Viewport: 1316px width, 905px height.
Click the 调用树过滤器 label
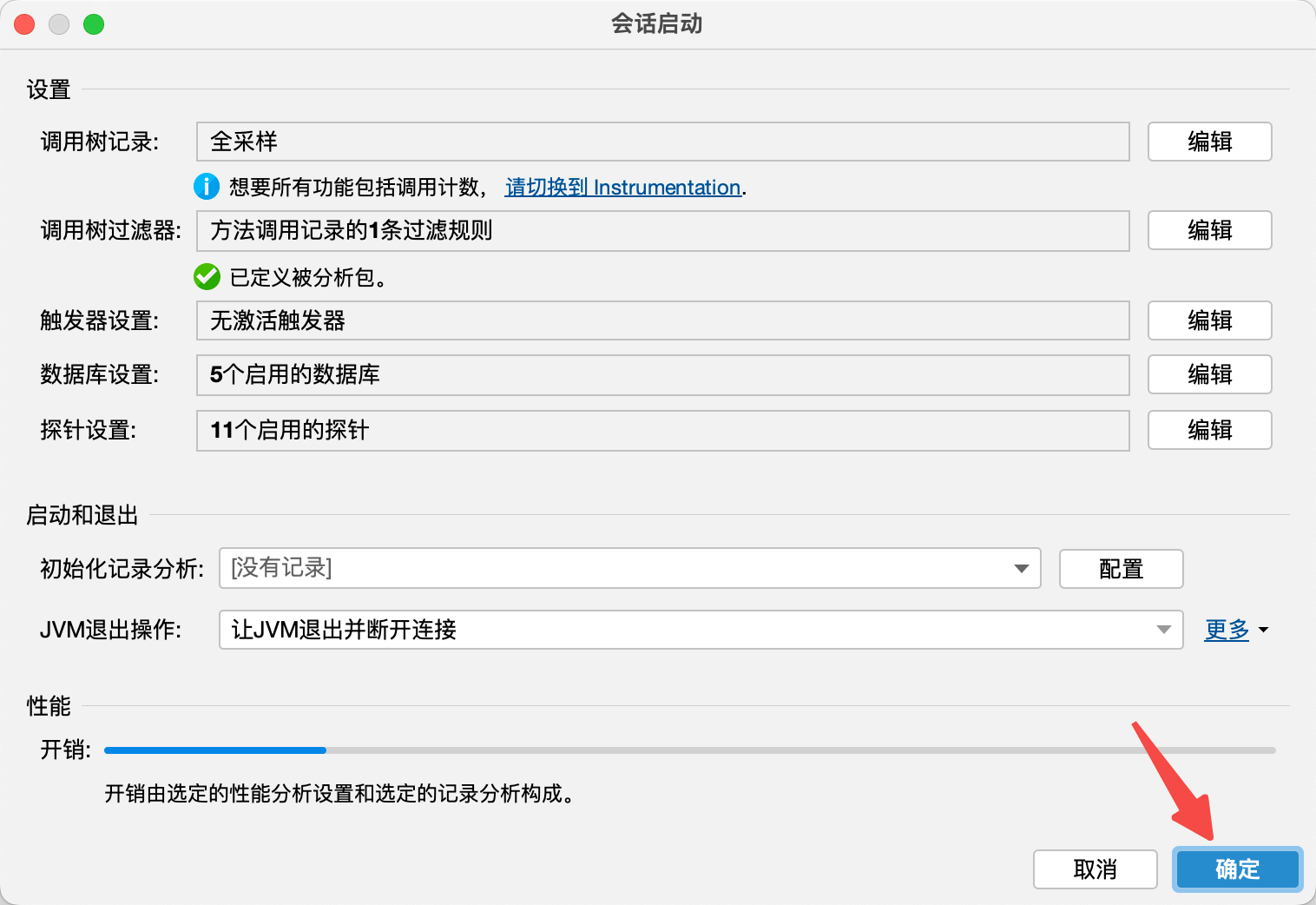click(110, 231)
